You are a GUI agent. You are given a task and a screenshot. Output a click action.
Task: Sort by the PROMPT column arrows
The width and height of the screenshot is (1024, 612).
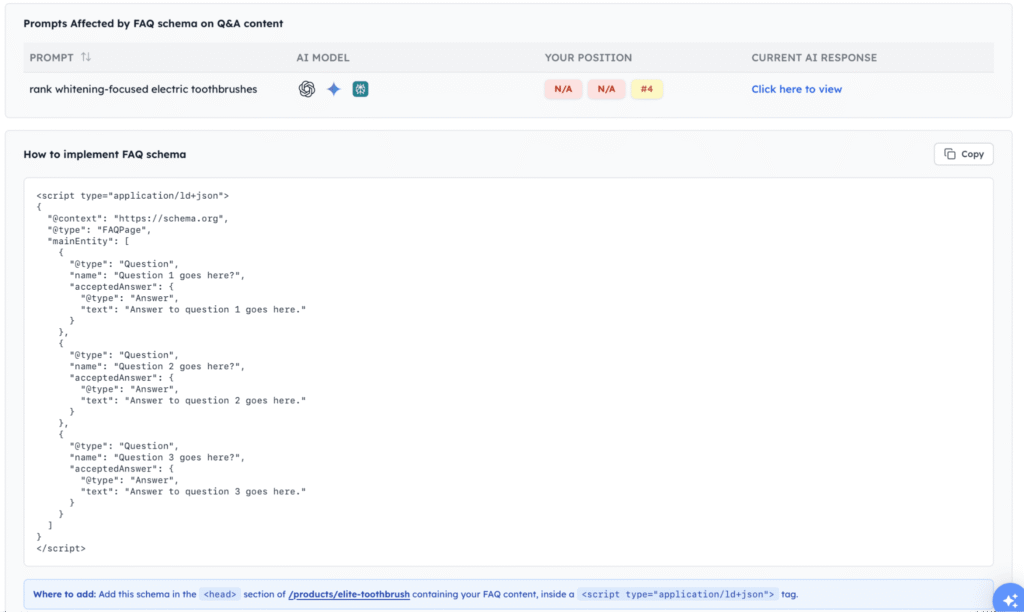click(86, 57)
